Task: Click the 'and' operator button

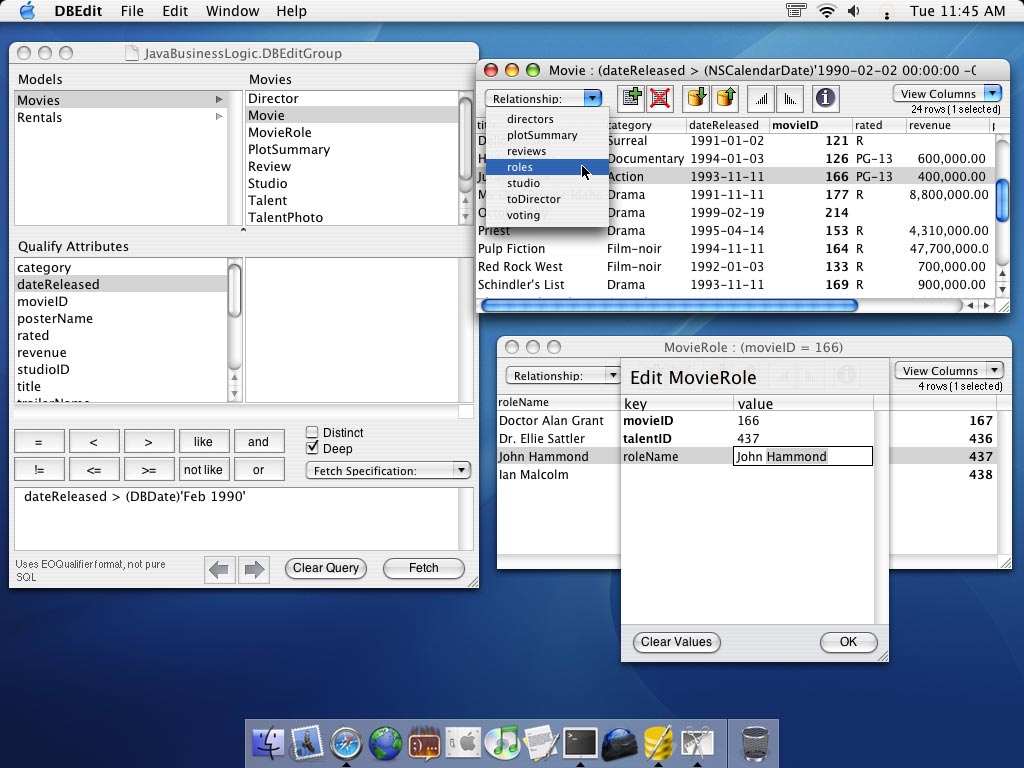Action: [x=258, y=441]
